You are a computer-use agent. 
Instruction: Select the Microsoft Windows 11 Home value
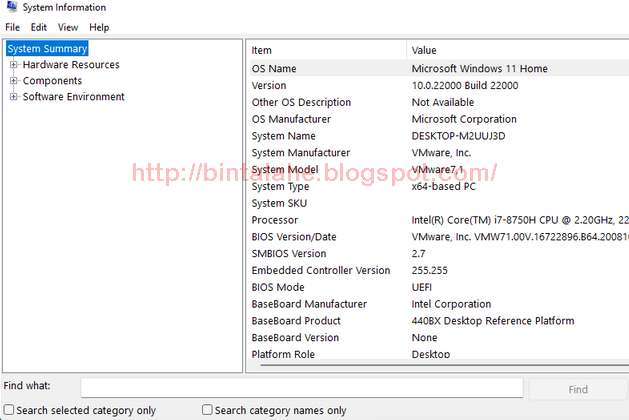coord(479,69)
